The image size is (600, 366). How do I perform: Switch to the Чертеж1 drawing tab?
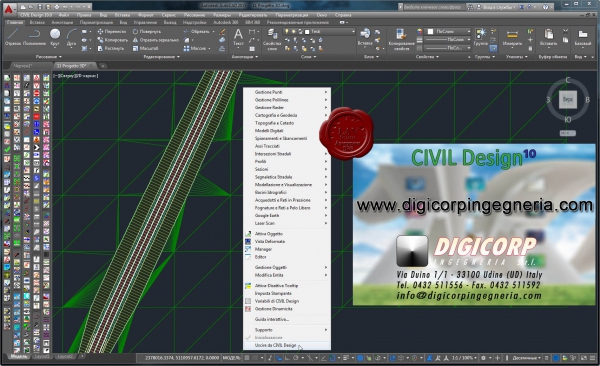(24, 66)
